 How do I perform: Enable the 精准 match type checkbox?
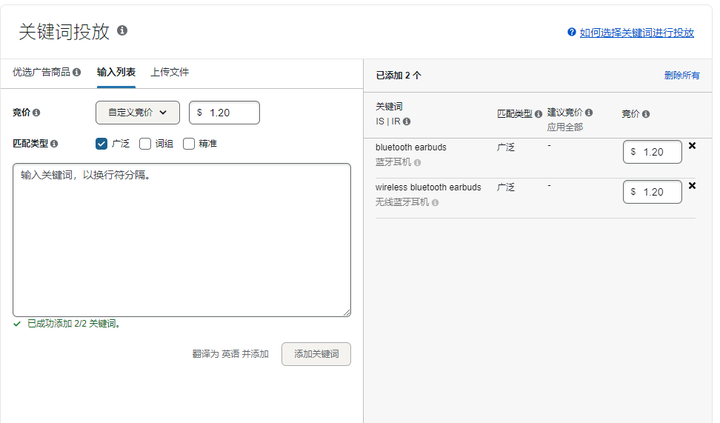190,144
